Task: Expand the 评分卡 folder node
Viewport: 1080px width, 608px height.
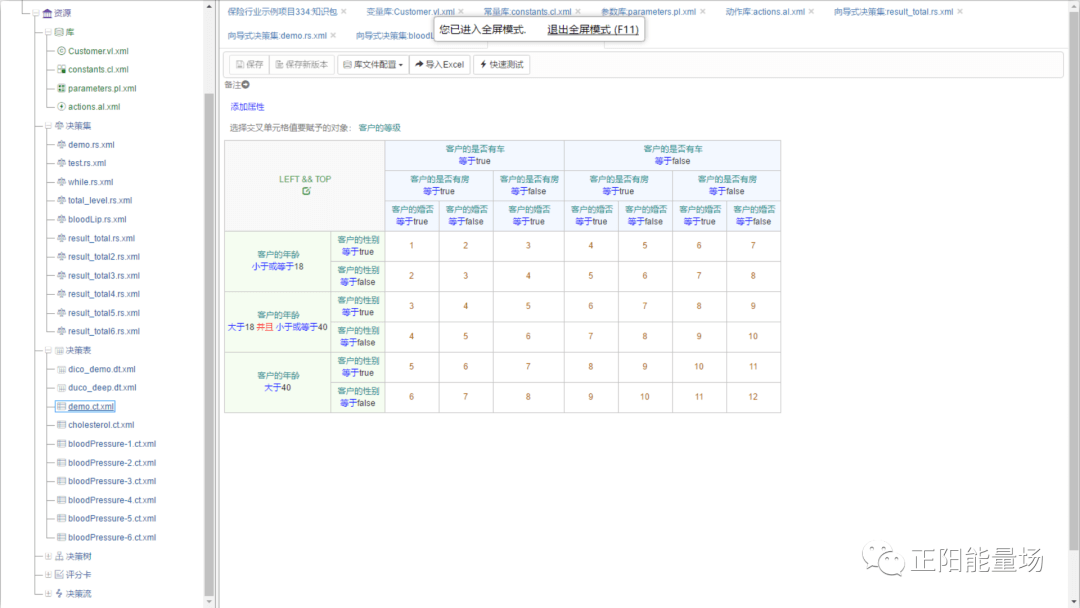Action: tap(48, 575)
